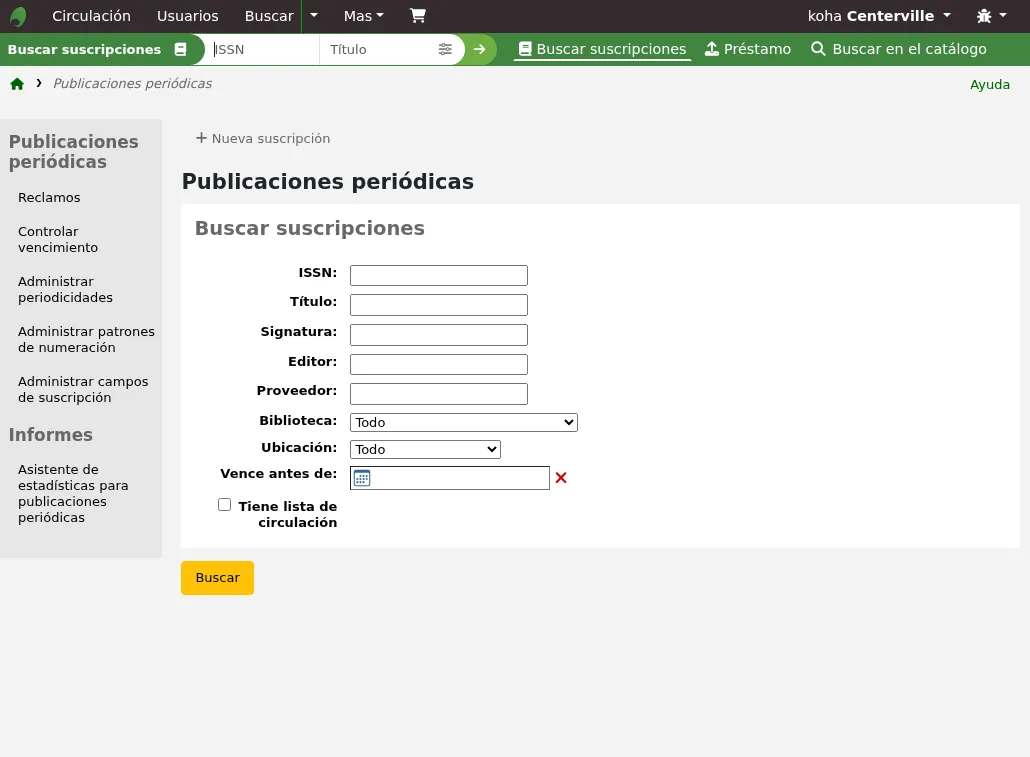Switch to Préstamo tab
The width and height of the screenshot is (1030, 757).
tap(748, 49)
